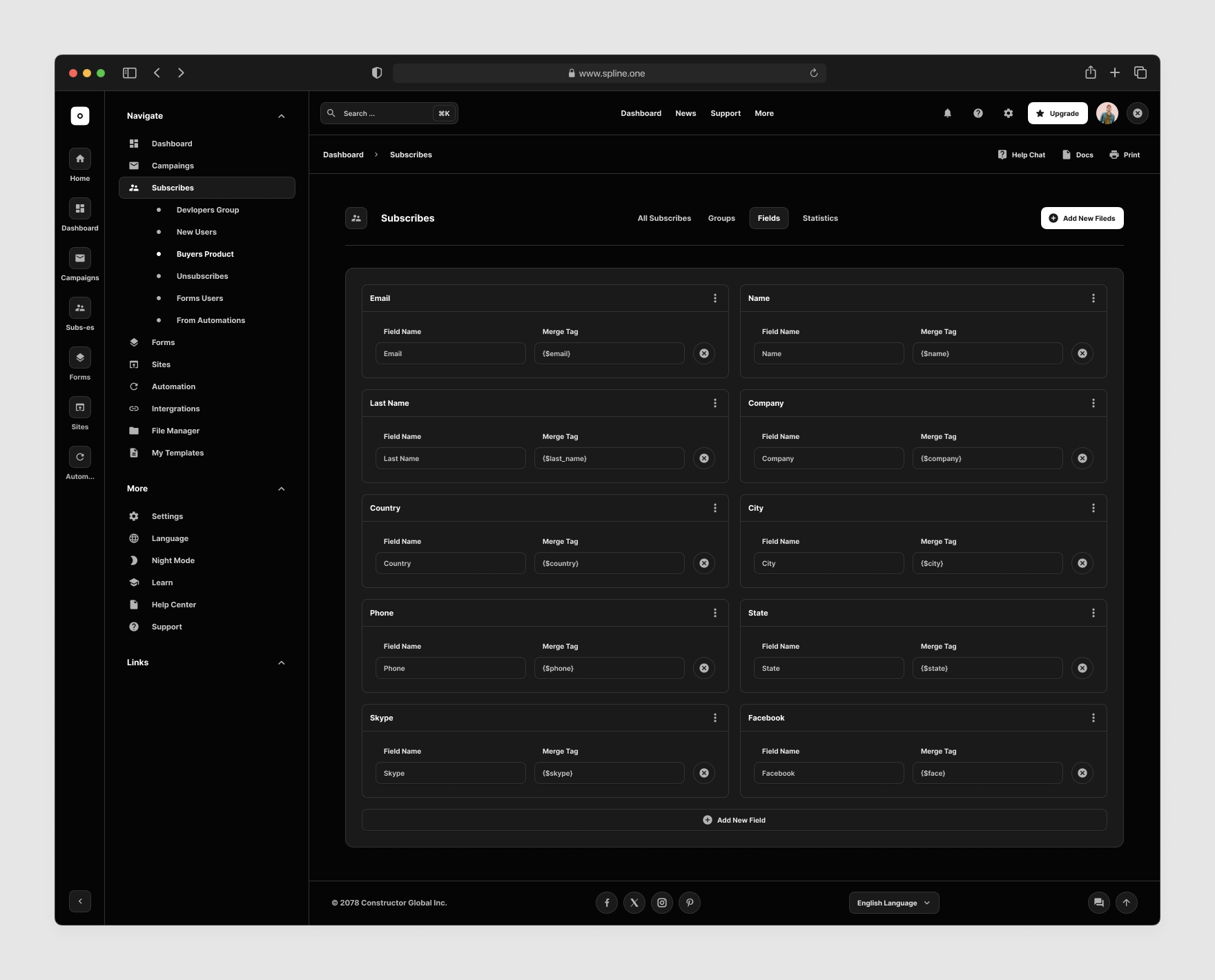
Task: Open Campaings in sidebar navigation
Action: coord(173,166)
